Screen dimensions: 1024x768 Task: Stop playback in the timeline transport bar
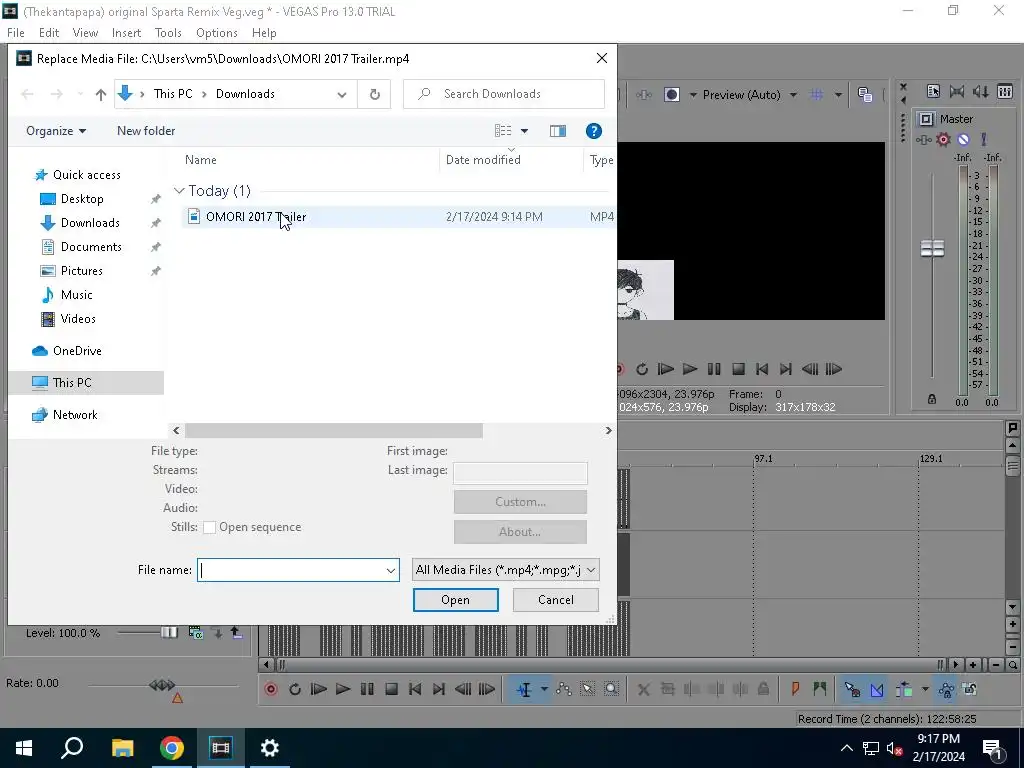click(x=391, y=689)
